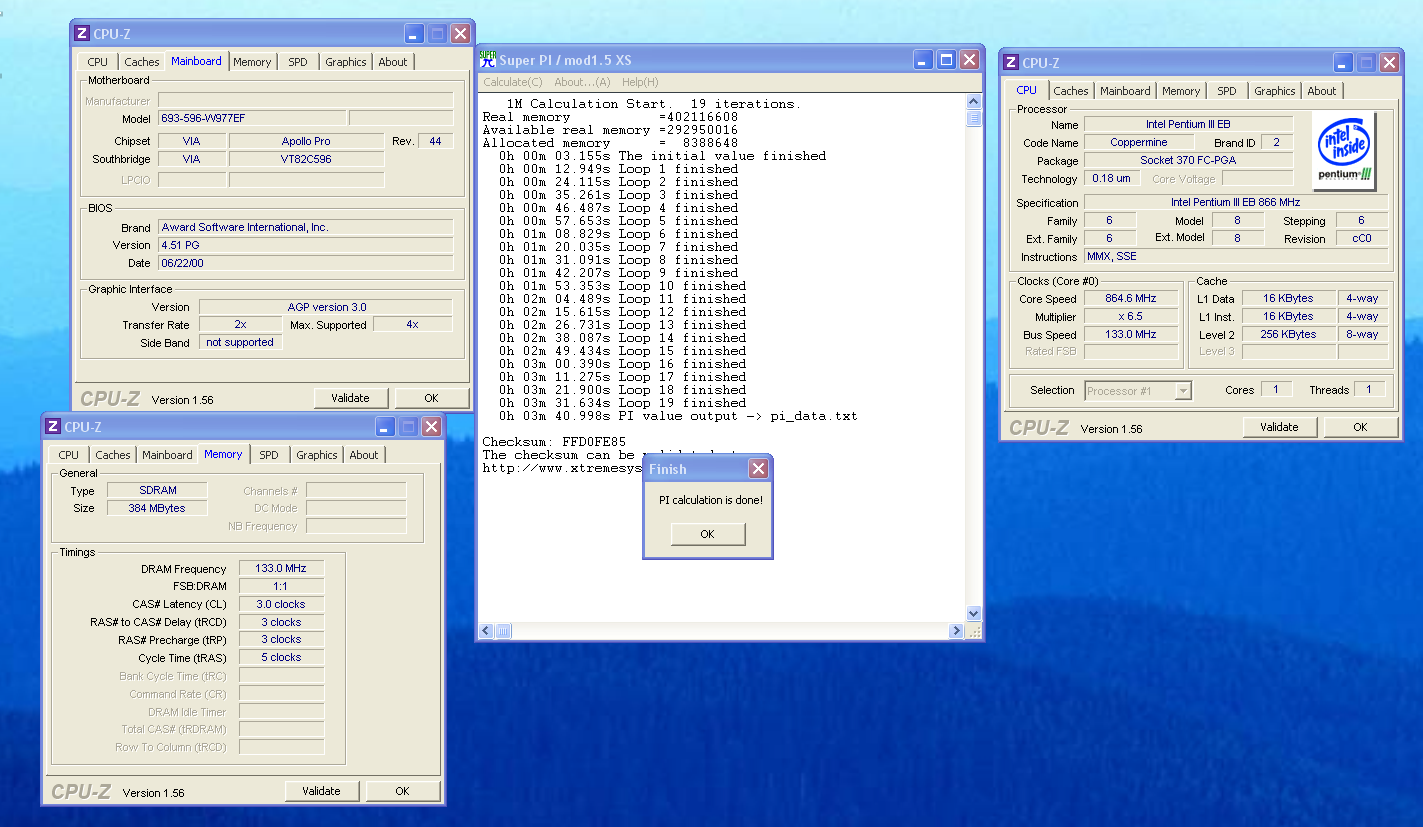Open SPD tab in Memory window

[269, 455]
